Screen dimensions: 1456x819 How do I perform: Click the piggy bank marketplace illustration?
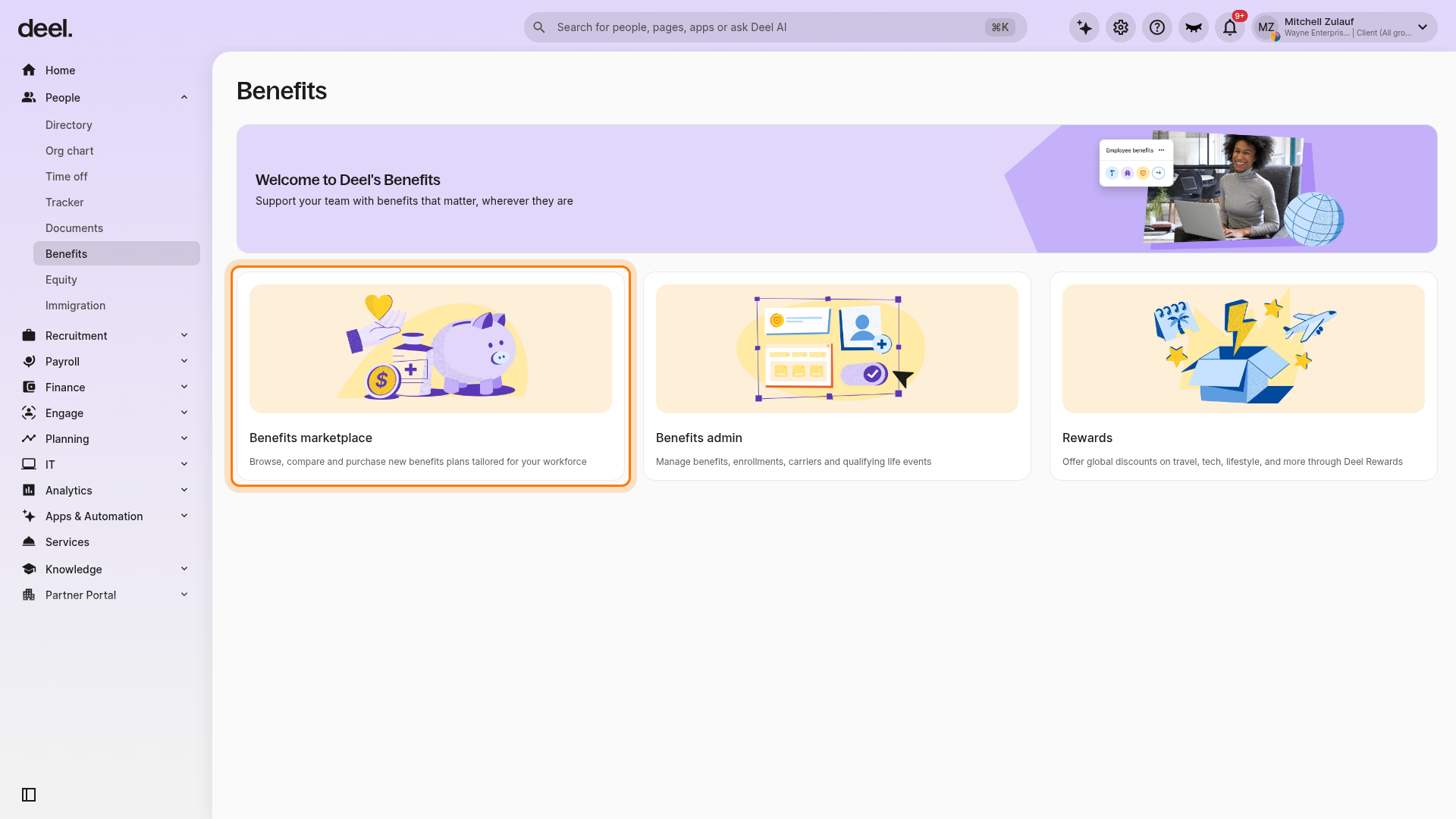click(431, 349)
